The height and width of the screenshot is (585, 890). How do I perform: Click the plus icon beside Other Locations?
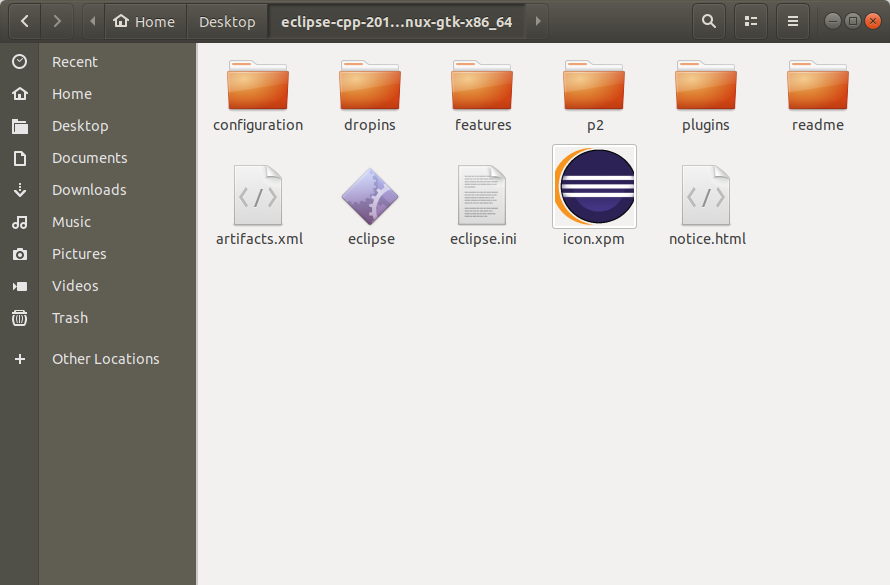[20, 359]
